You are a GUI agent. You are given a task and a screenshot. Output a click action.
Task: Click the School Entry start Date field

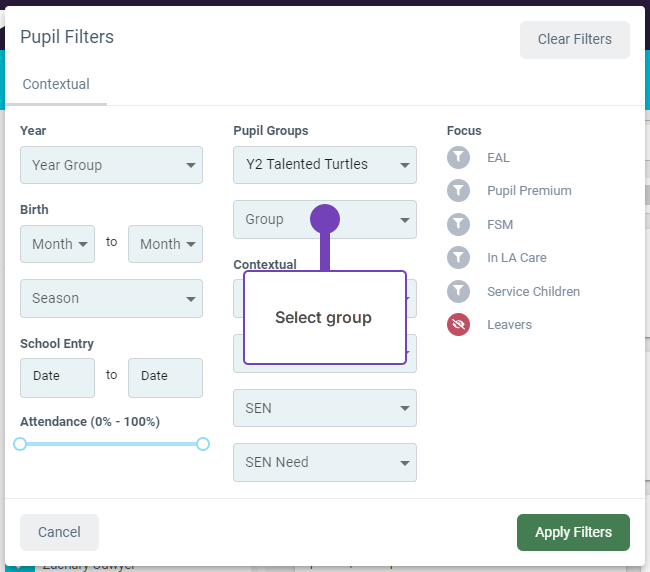pos(57,377)
